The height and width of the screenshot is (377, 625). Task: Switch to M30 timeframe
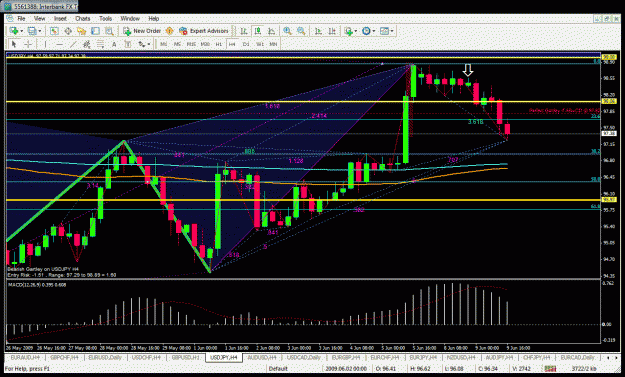point(205,44)
